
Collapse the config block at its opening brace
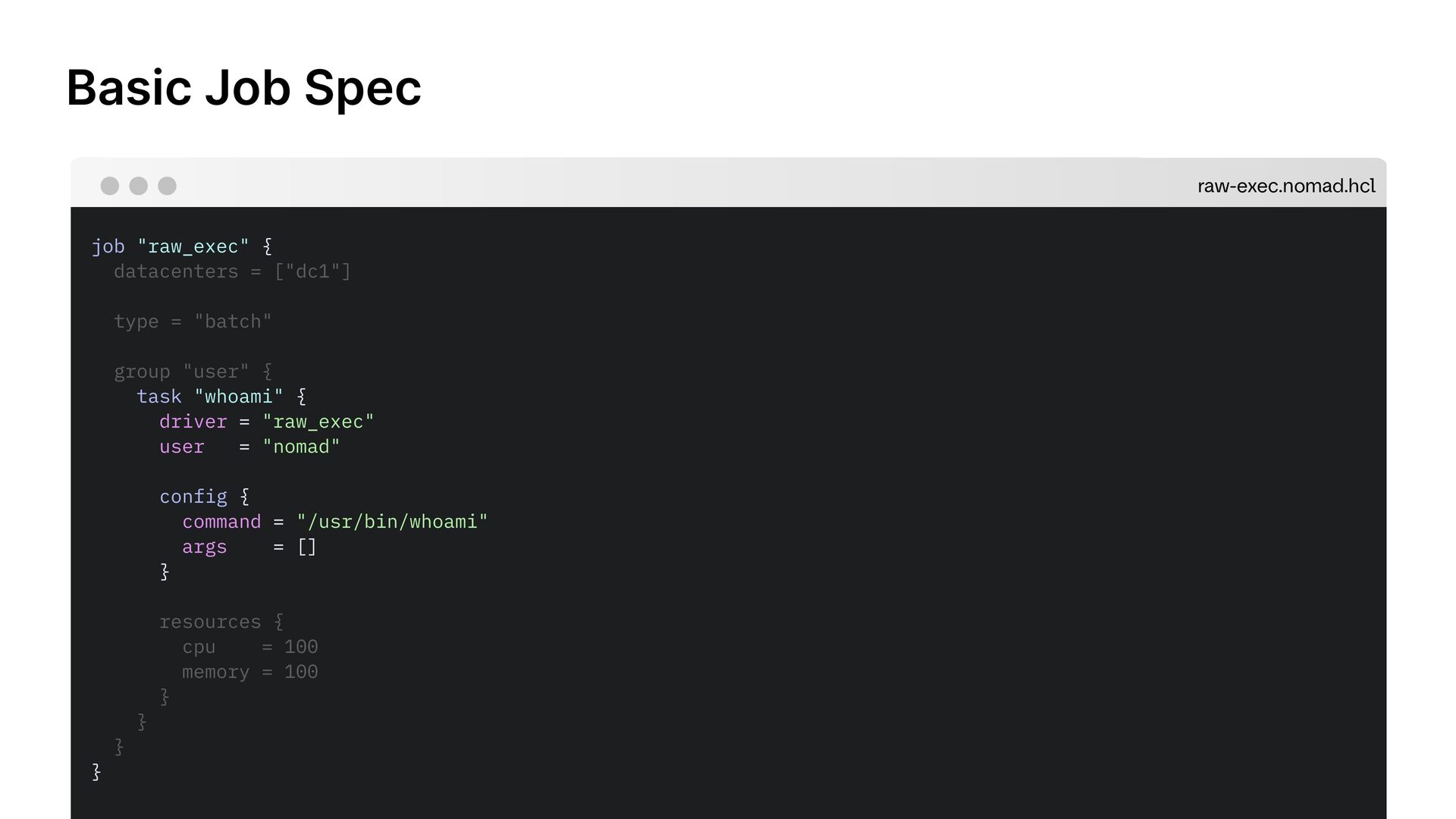click(244, 497)
